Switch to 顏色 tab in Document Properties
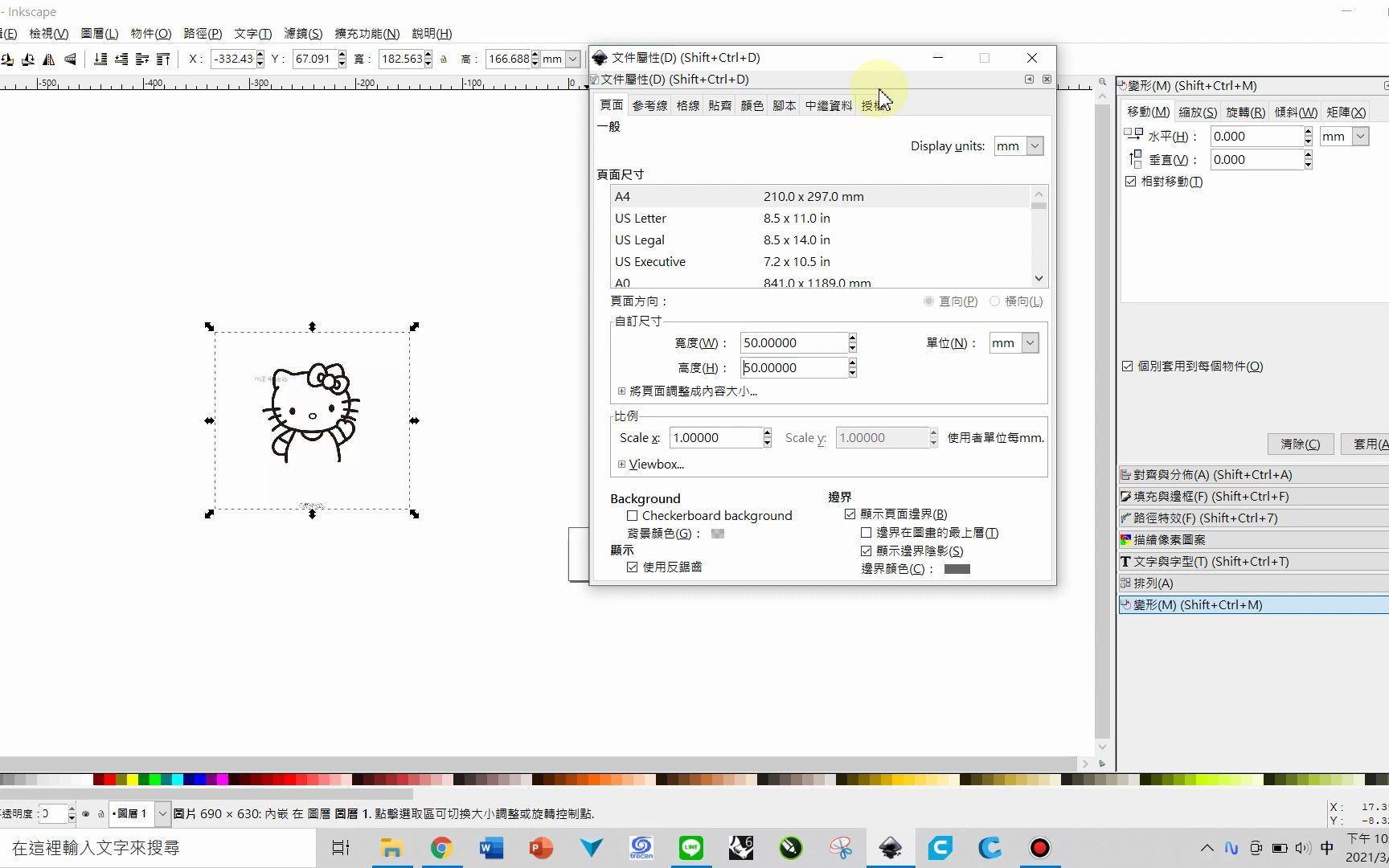The height and width of the screenshot is (868, 1389). [752, 106]
